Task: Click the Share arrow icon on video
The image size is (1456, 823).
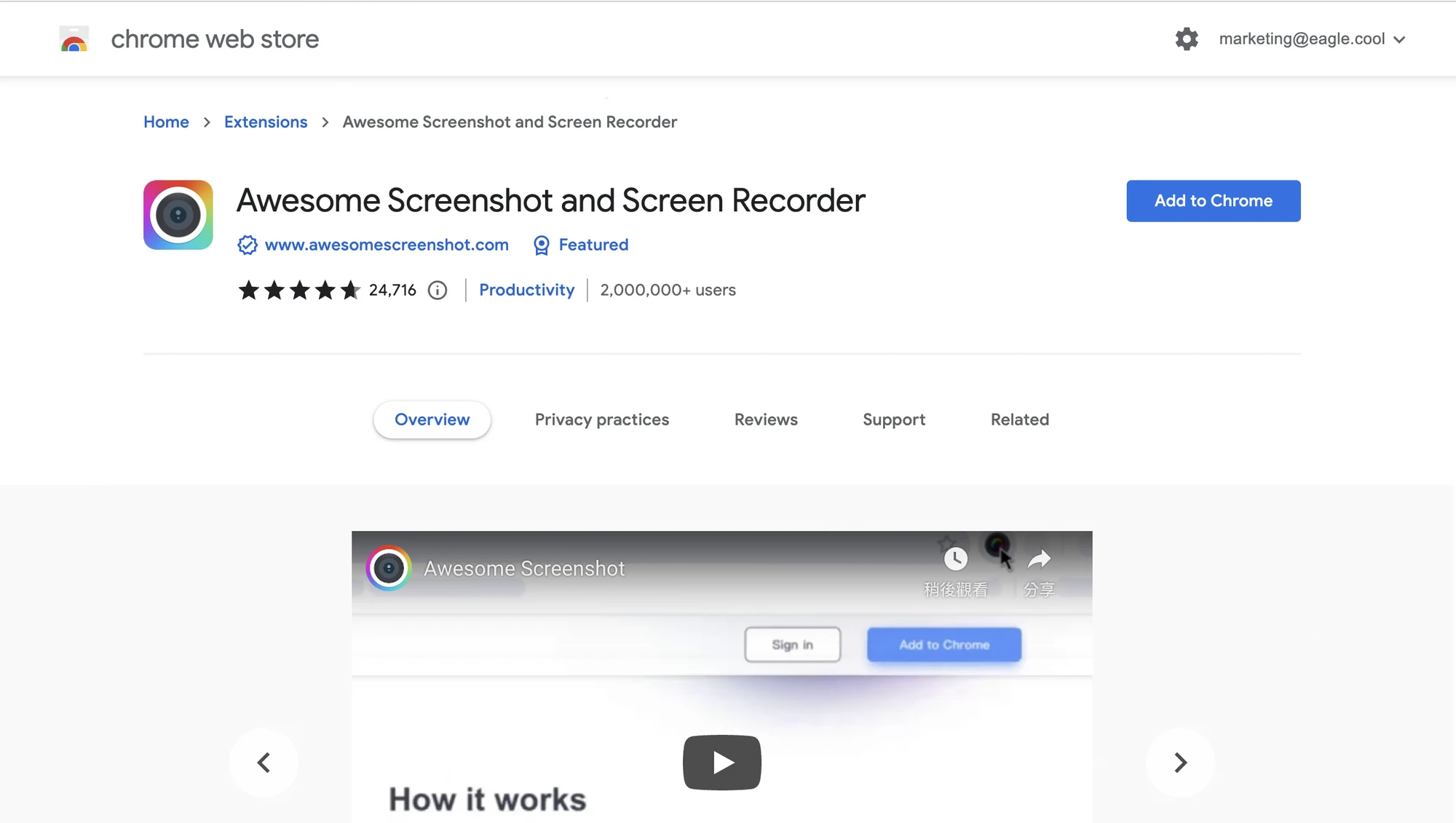Action: click(x=1040, y=559)
